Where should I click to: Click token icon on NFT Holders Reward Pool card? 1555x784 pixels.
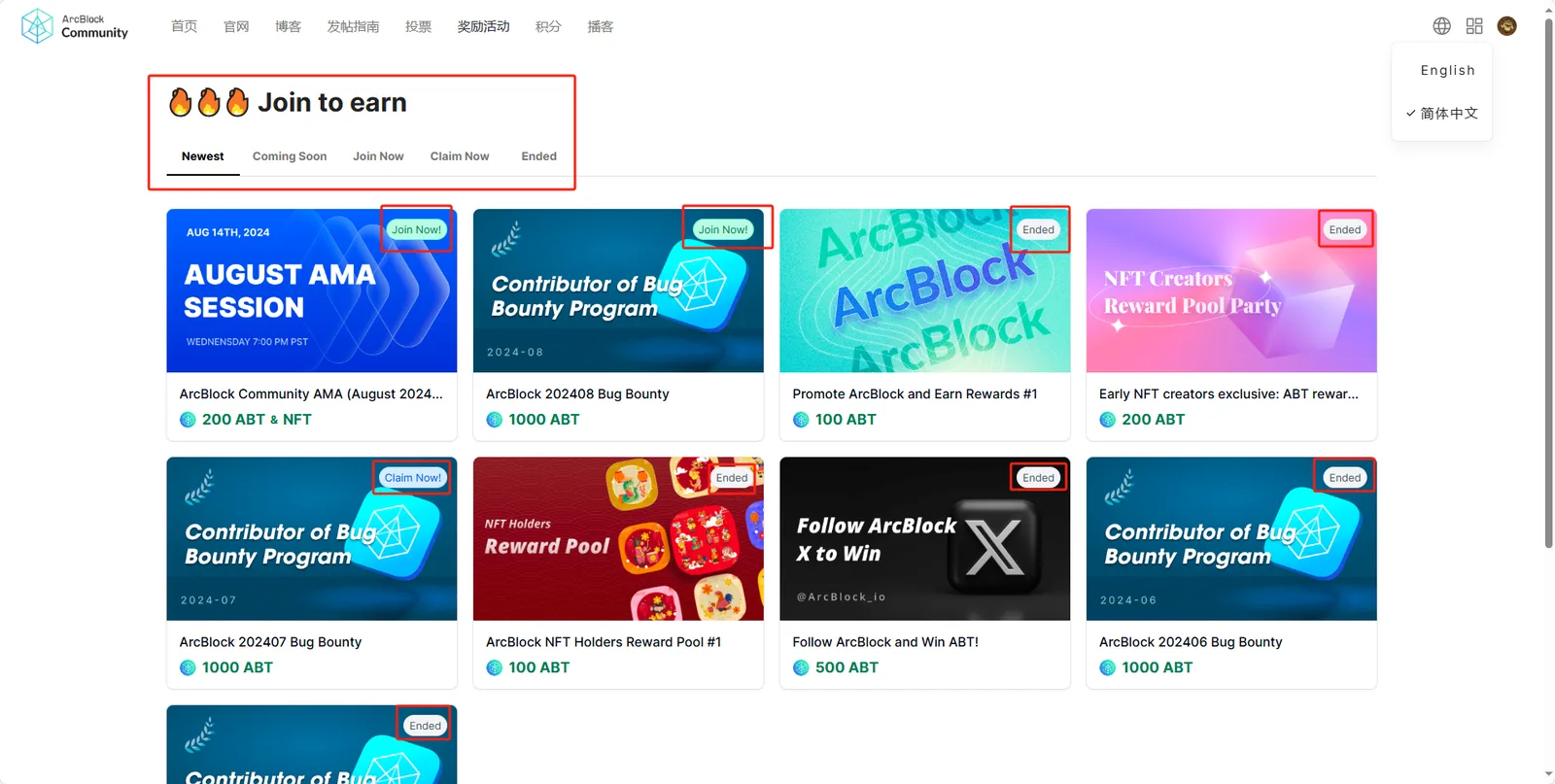coord(495,667)
